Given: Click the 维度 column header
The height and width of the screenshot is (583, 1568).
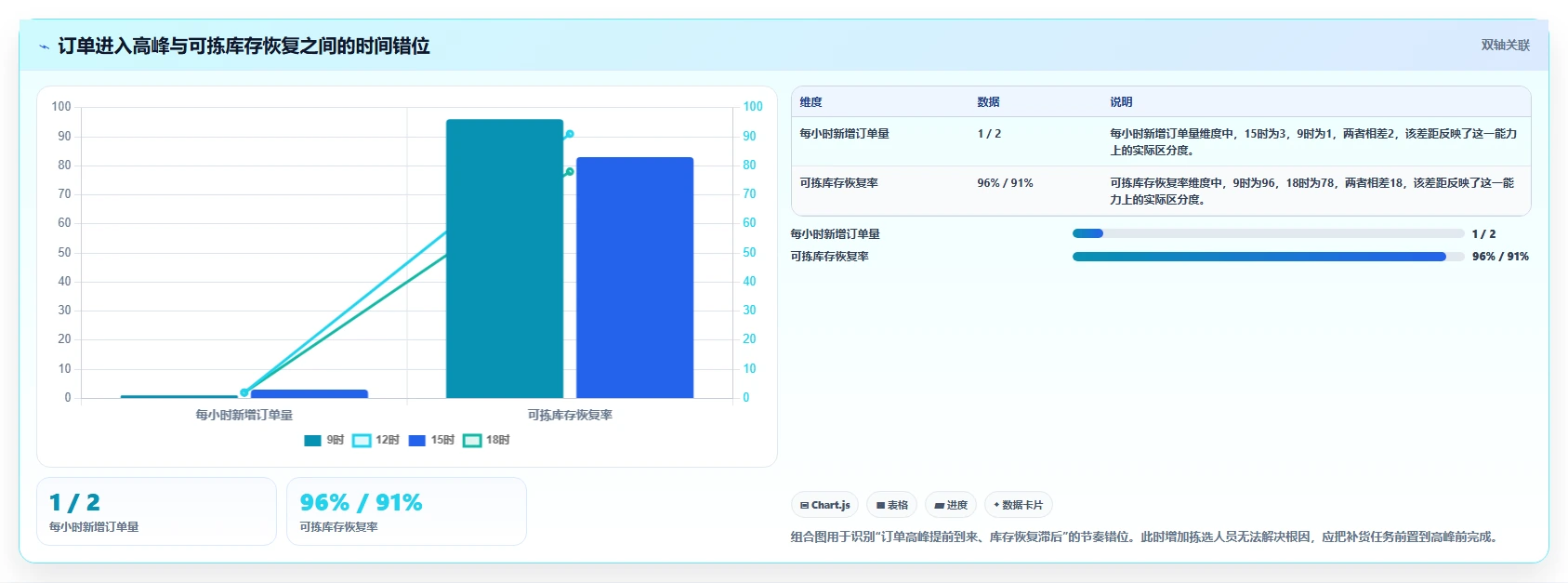Looking at the screenshot, I should coord(811,102).
